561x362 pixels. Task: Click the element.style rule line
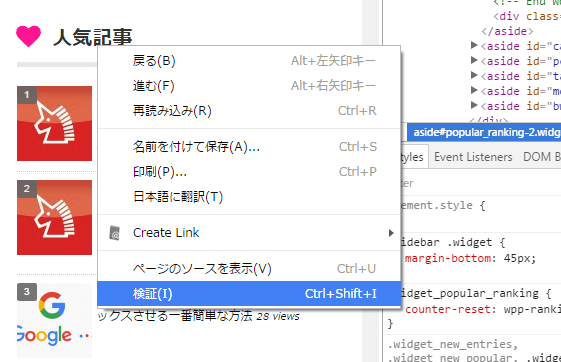[x=442, y=205]
